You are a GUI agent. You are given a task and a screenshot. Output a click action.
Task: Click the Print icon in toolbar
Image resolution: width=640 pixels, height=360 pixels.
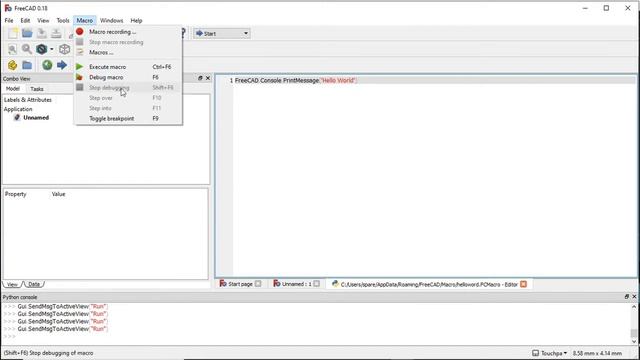(x=56, y=33)
